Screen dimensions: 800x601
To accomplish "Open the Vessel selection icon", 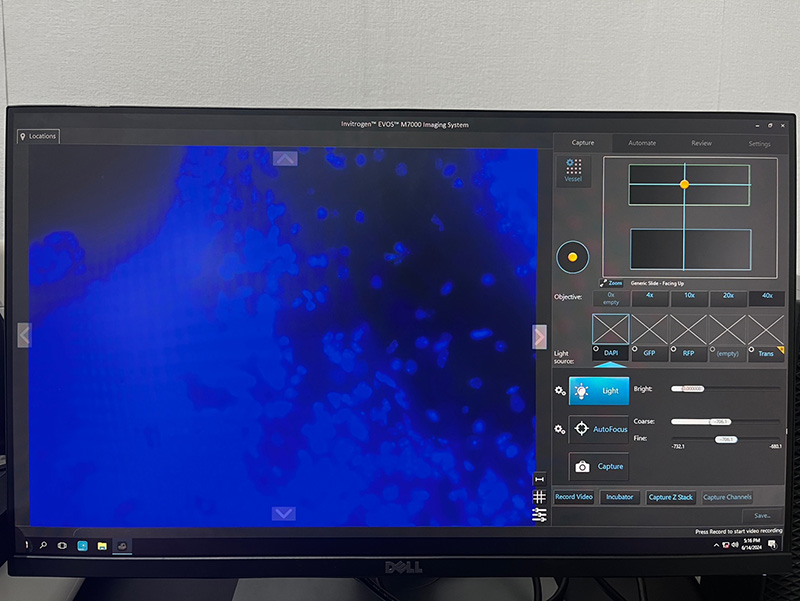I will point(573,170).
